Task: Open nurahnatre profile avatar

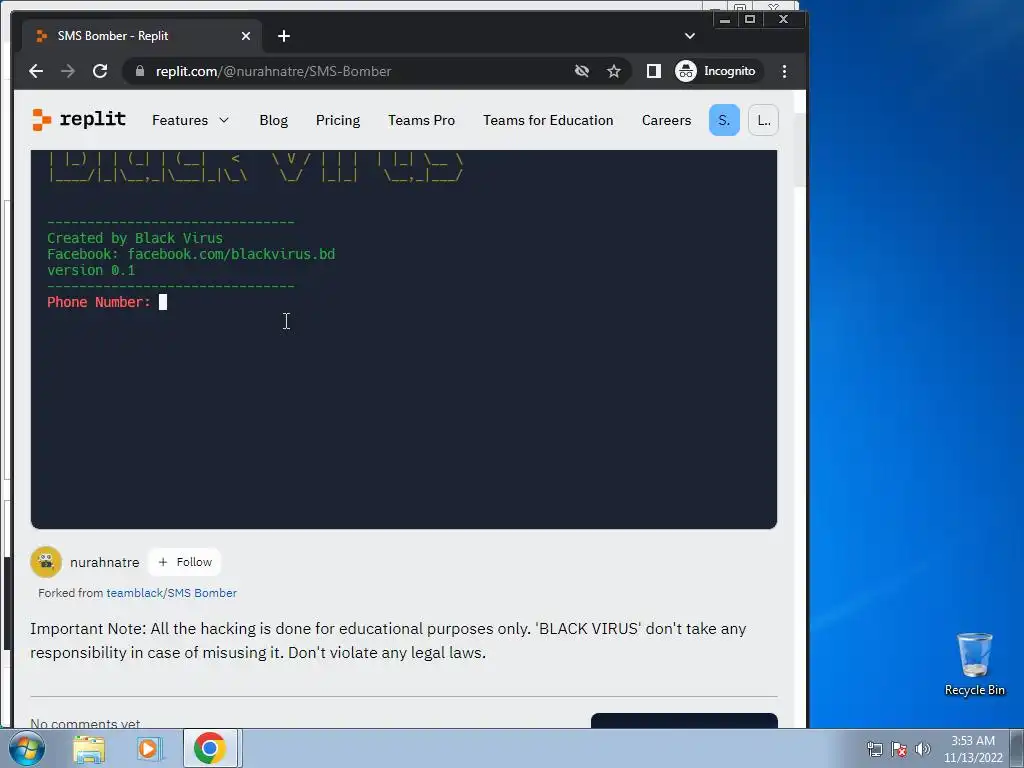Action: click(46, 562)
